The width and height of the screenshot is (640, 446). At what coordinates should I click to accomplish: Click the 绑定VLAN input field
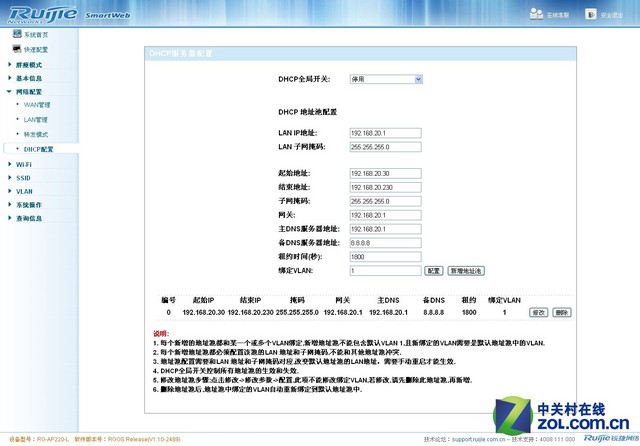(385, 271)
